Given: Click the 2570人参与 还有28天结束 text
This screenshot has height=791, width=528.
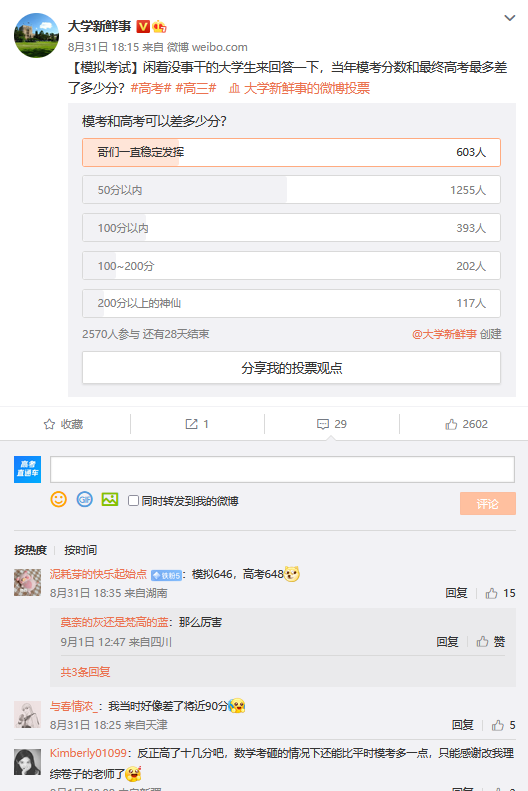Looking at the screenshot, I should click(x=146, y=334).
